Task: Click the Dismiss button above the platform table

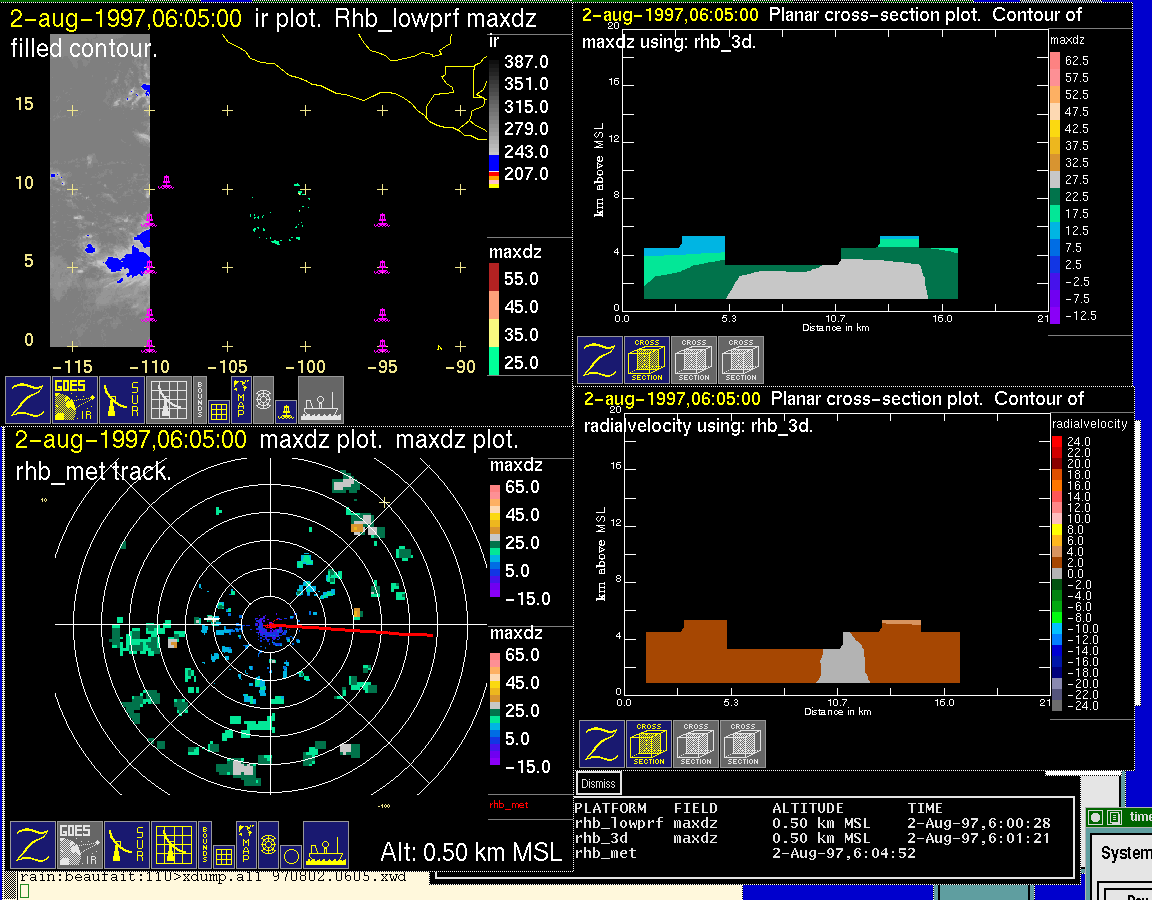Action: [x=599, y=784]
